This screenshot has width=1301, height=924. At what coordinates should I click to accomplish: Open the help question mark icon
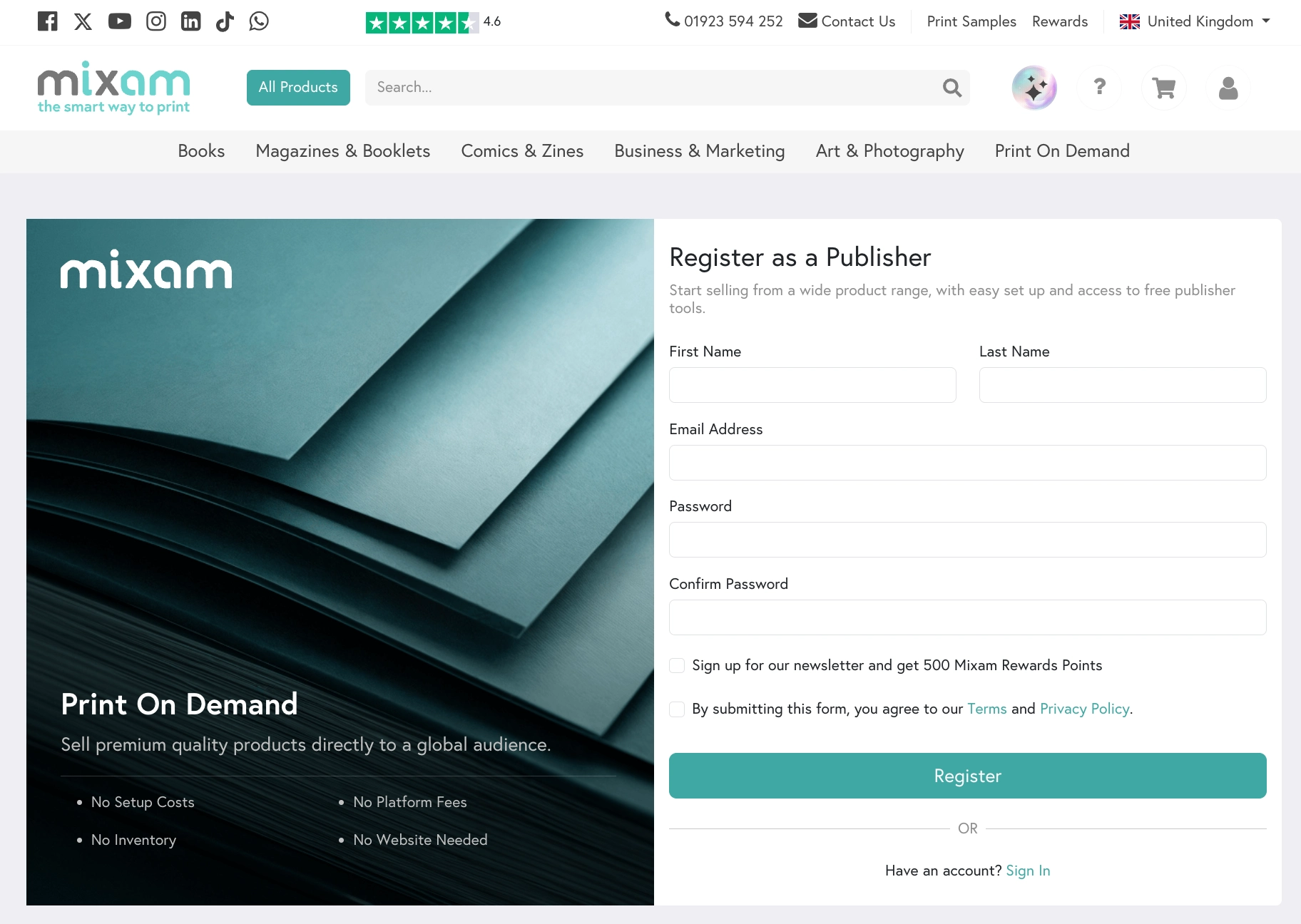click(x=1100, y=88)
